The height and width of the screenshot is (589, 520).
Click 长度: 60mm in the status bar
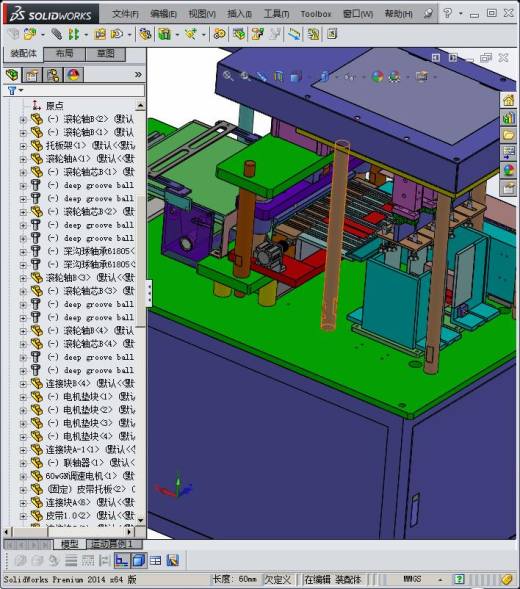tap(235, 580)
